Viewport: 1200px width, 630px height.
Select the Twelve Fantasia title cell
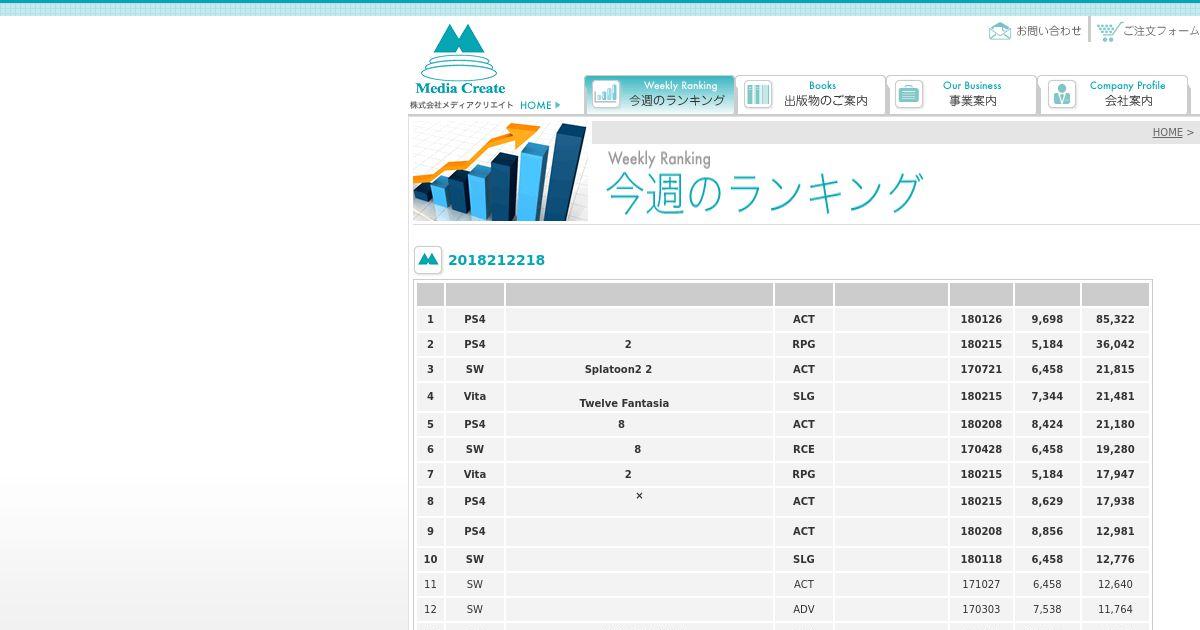coord(640,396)
